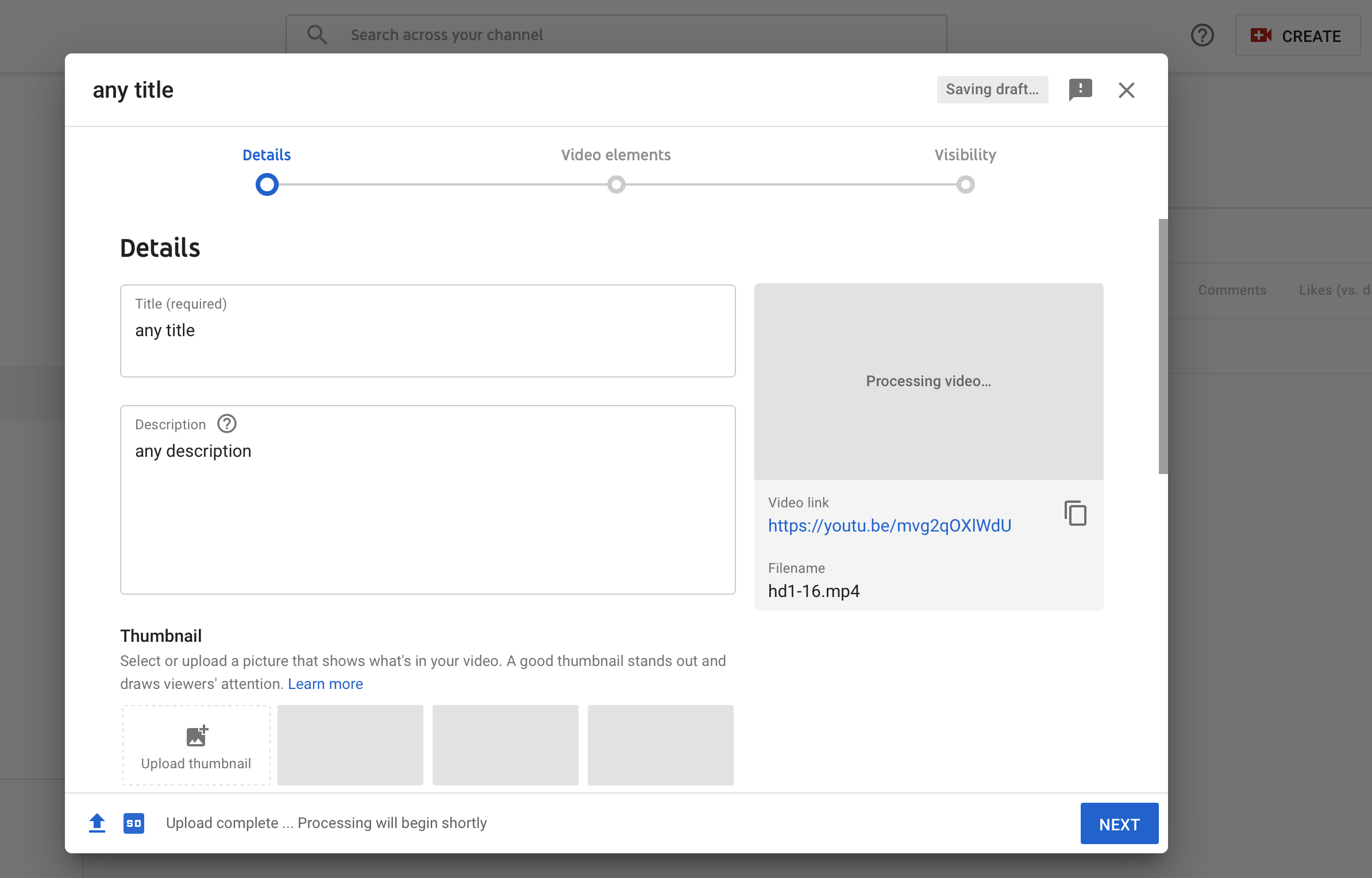The height and width of the screenshot is (878, 1372).
Task: Click the NEXT button
Action: [1119, 823]
